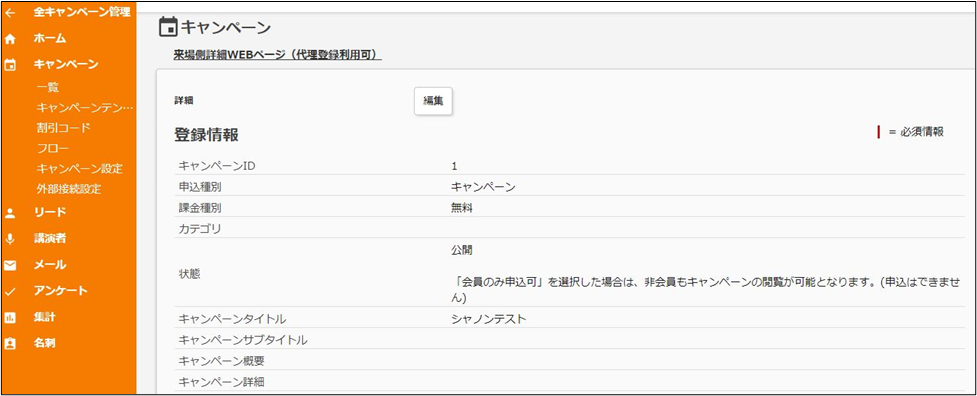Open the 講演者 menu
Screen dimensions: 977x396
pyautogui.click(x=50, y=238)
